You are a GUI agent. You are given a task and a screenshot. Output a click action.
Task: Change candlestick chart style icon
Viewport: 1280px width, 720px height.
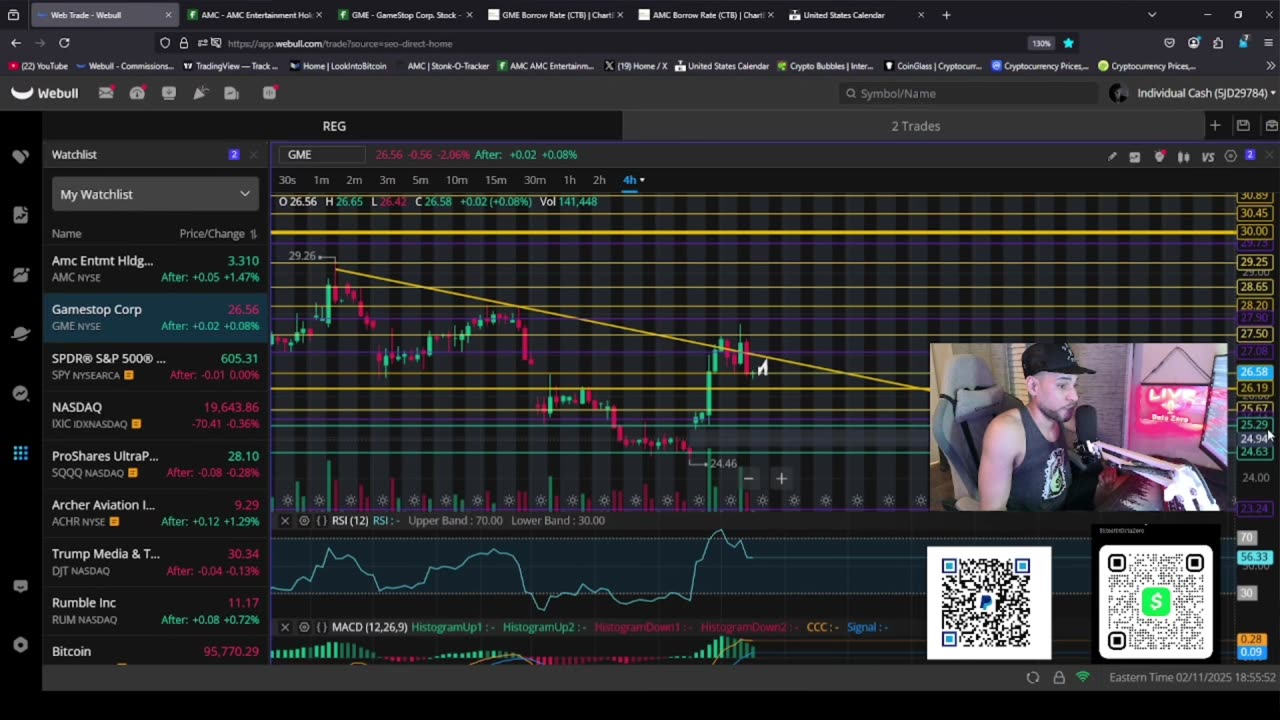point(1184,156)
